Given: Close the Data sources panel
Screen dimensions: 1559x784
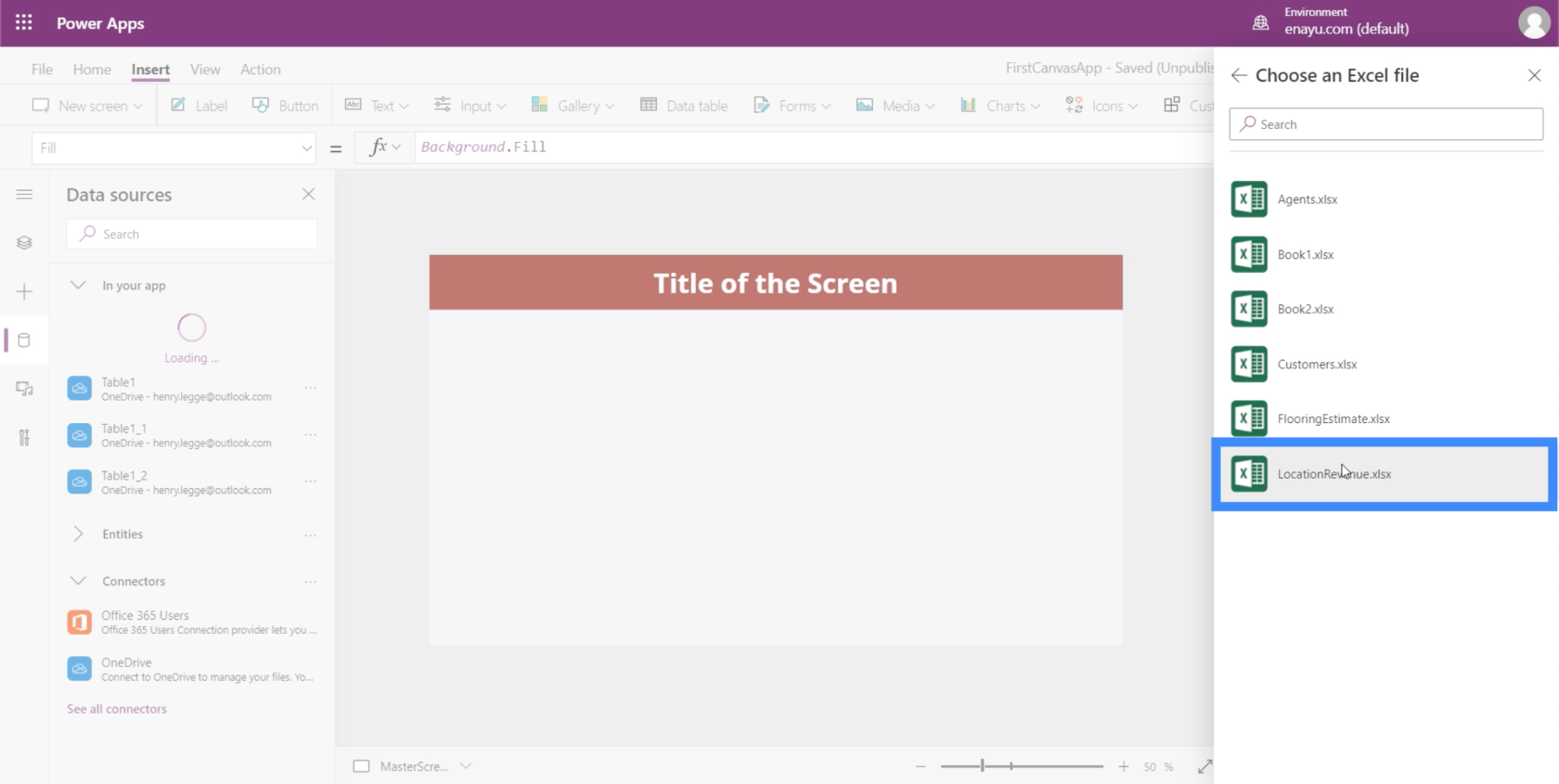Looking at the screenshot, I should pos(308,194).
